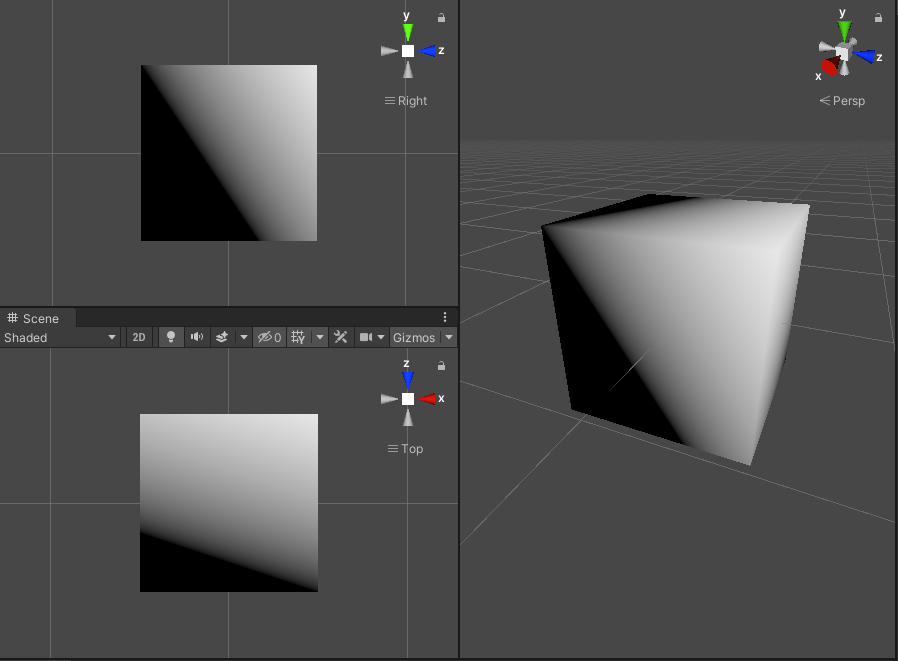
Task: Click the Right view label to switch projection
Action: pyautogui.click(x=406, y=101)
